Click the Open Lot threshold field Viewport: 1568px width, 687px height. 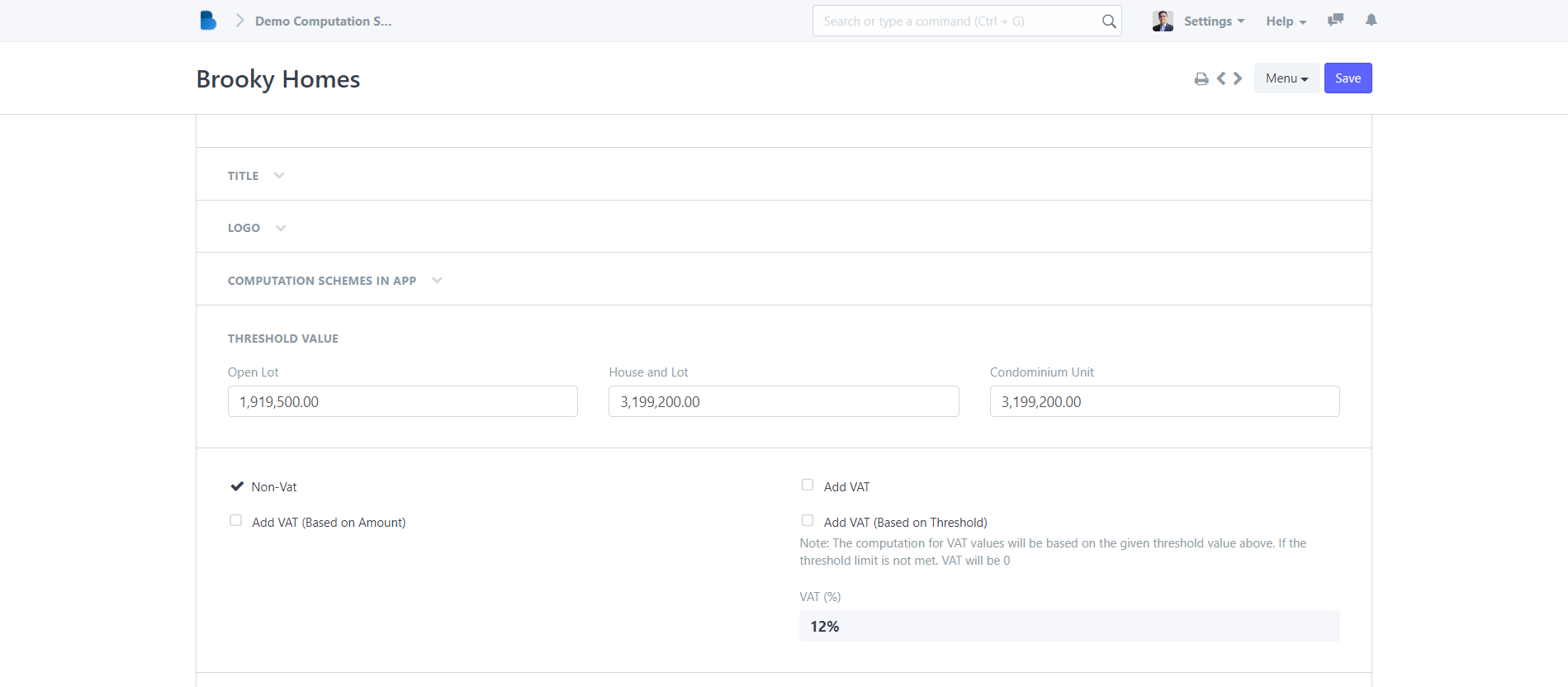402,402
